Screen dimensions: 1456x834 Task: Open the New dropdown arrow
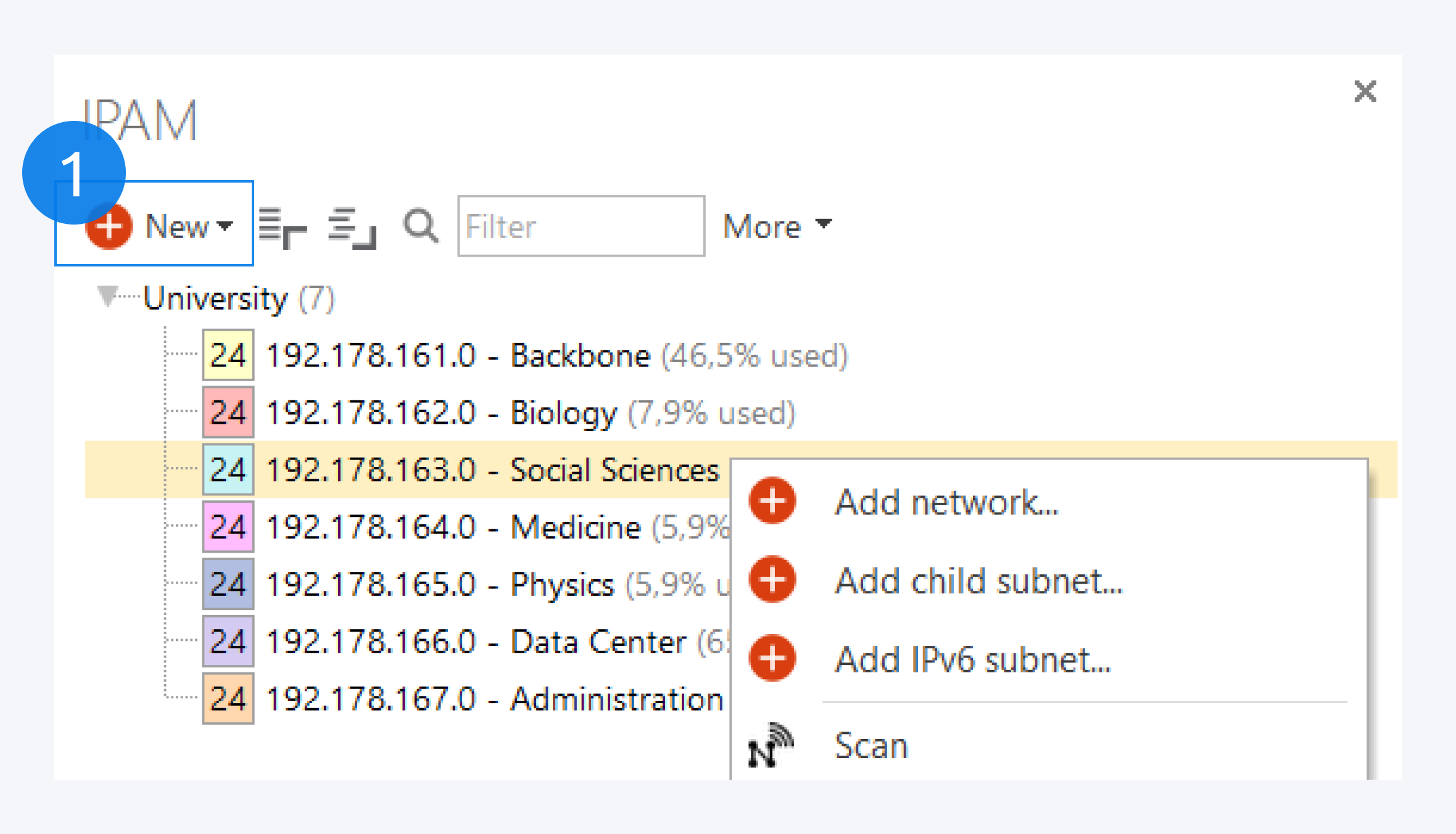[225, 226]
